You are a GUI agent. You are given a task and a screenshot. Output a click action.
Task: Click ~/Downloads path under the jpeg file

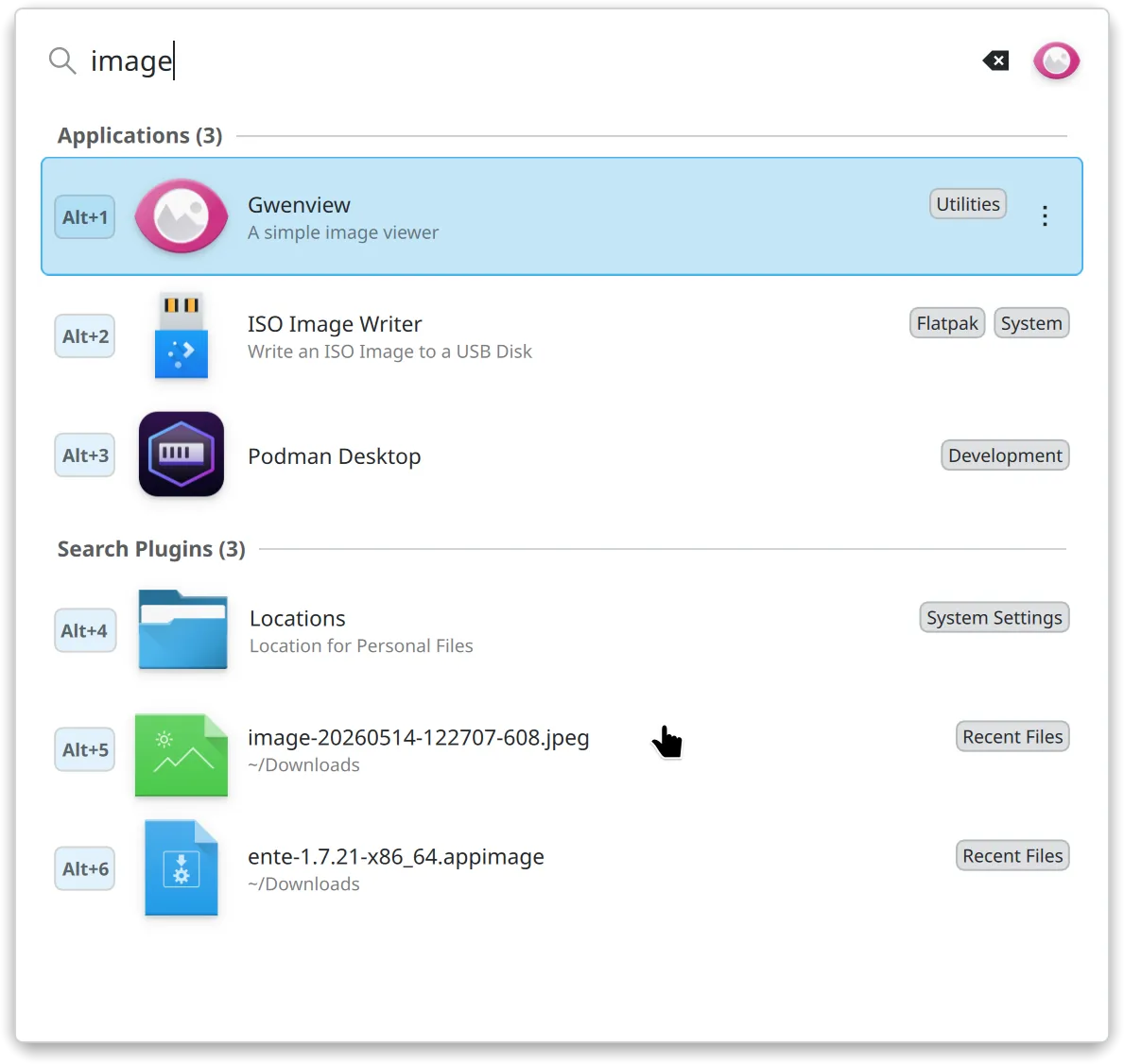304,765
